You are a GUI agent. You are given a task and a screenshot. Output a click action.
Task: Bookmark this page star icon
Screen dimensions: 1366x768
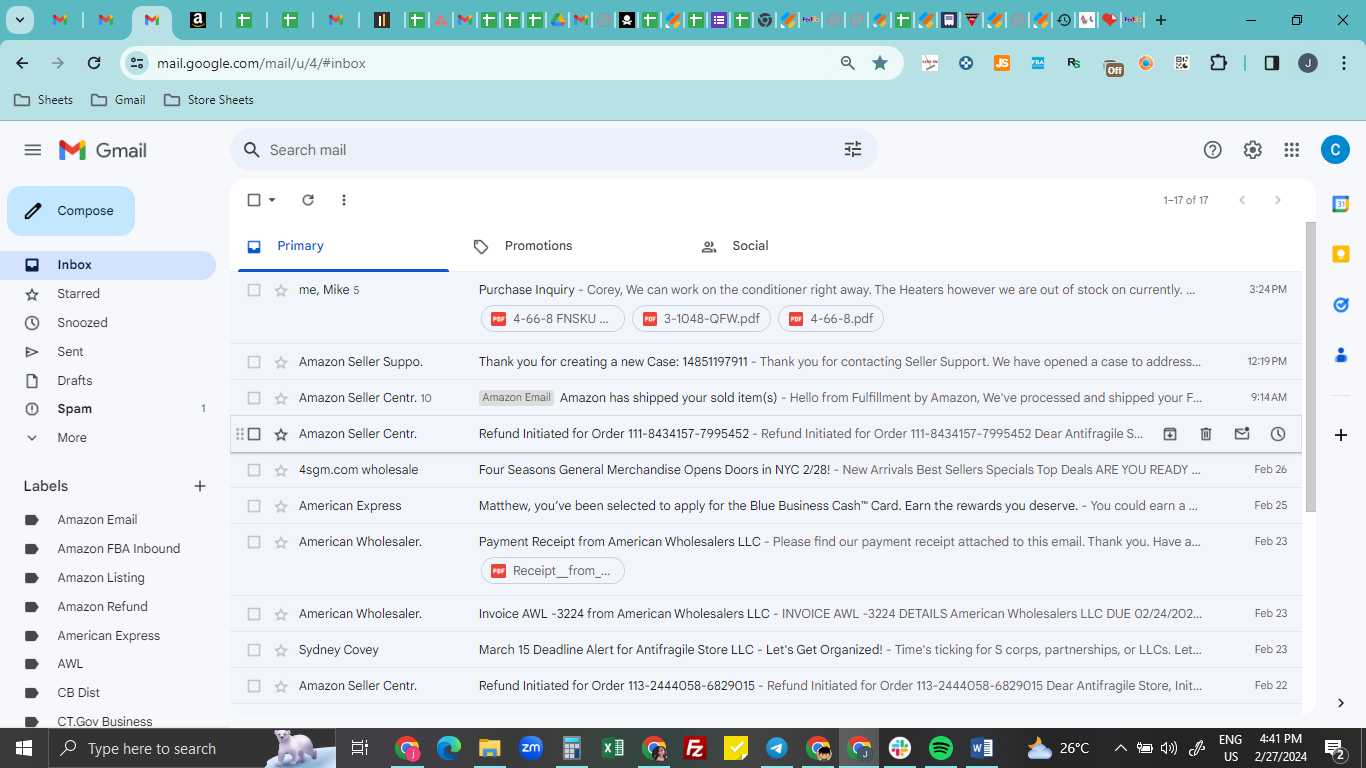pyautogui.click(x=880, y=63)
